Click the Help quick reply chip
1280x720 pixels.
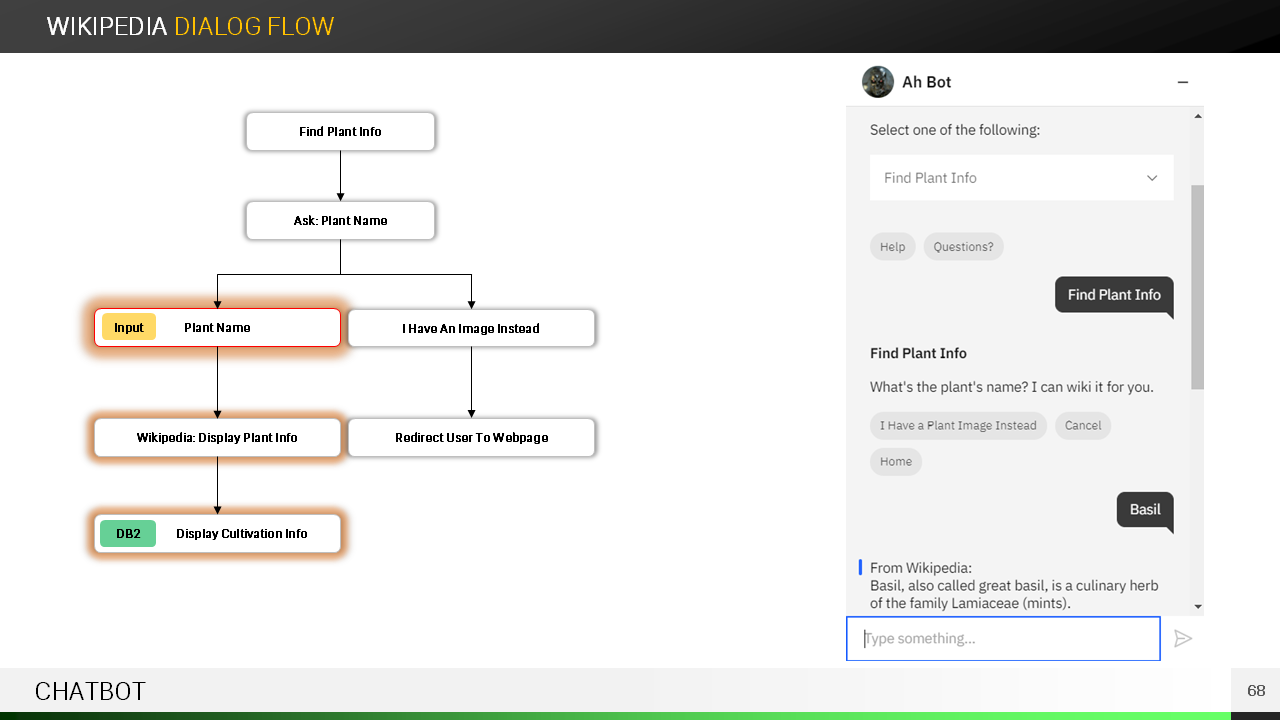pos(892,247)
